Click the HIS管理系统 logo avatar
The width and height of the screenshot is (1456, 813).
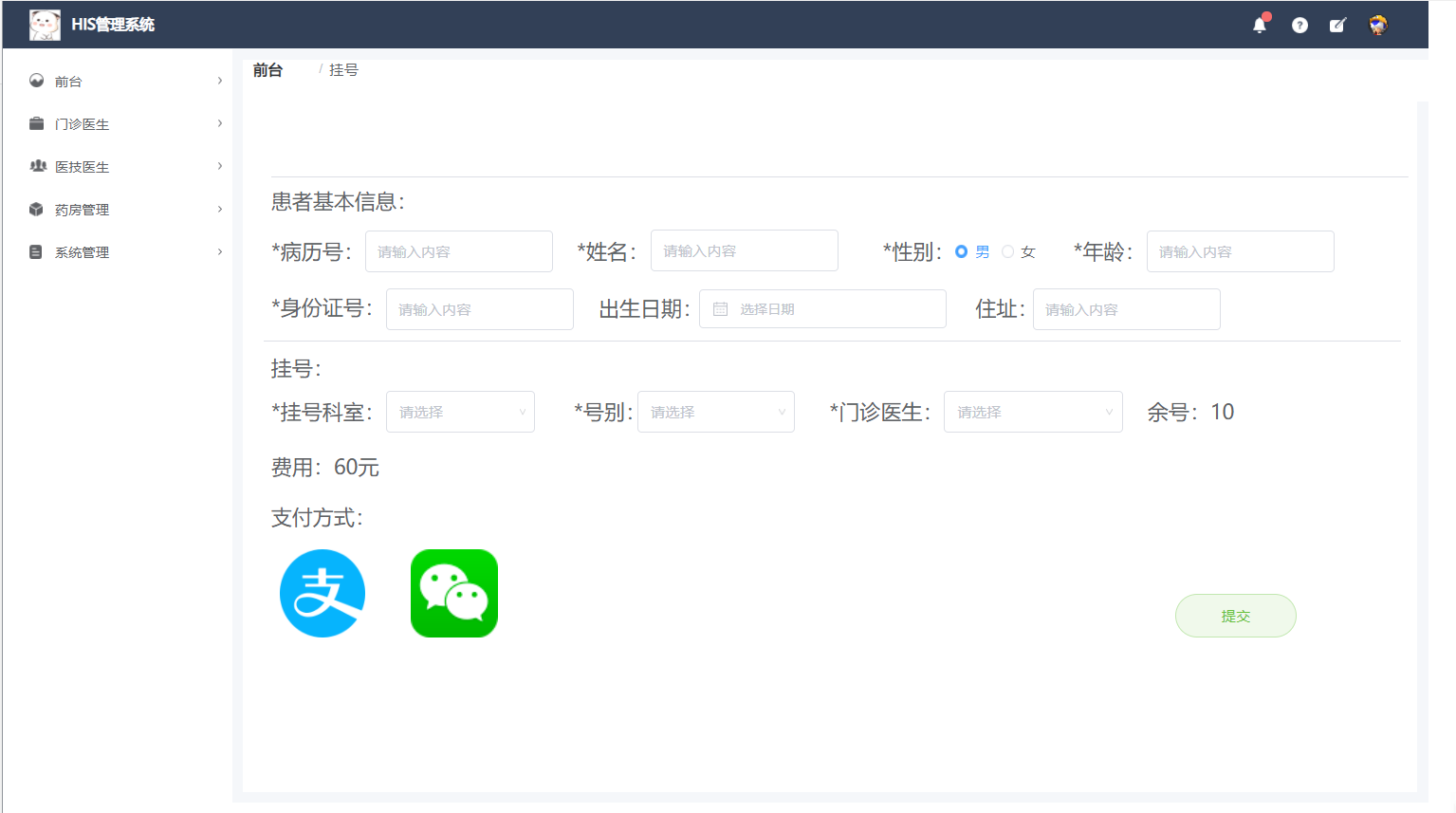pos(45,25)
